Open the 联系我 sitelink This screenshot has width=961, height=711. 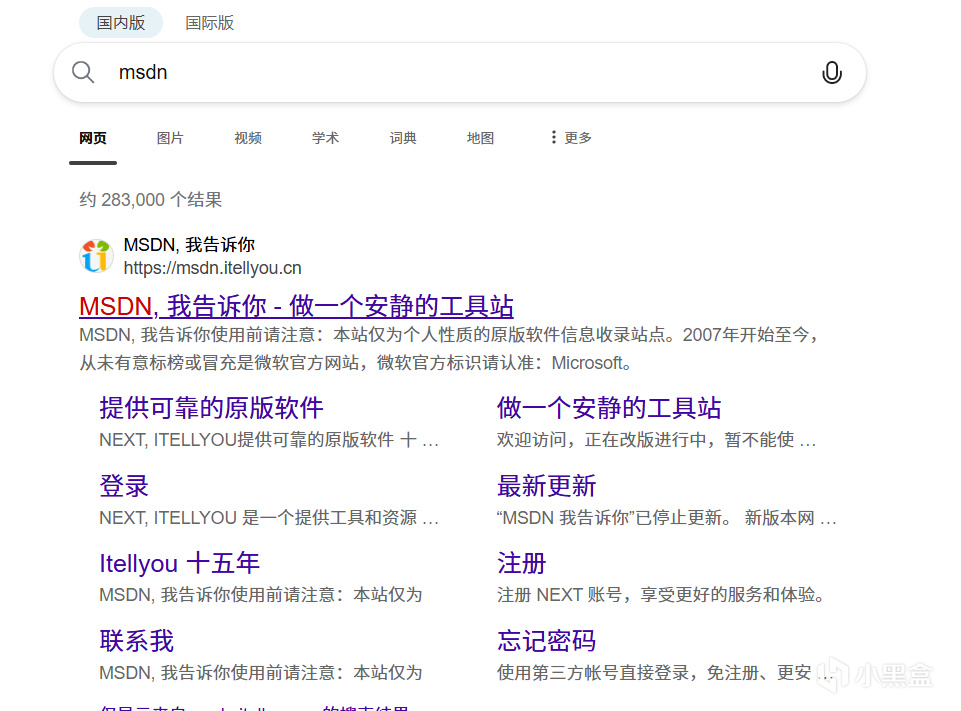pos(137,641)
